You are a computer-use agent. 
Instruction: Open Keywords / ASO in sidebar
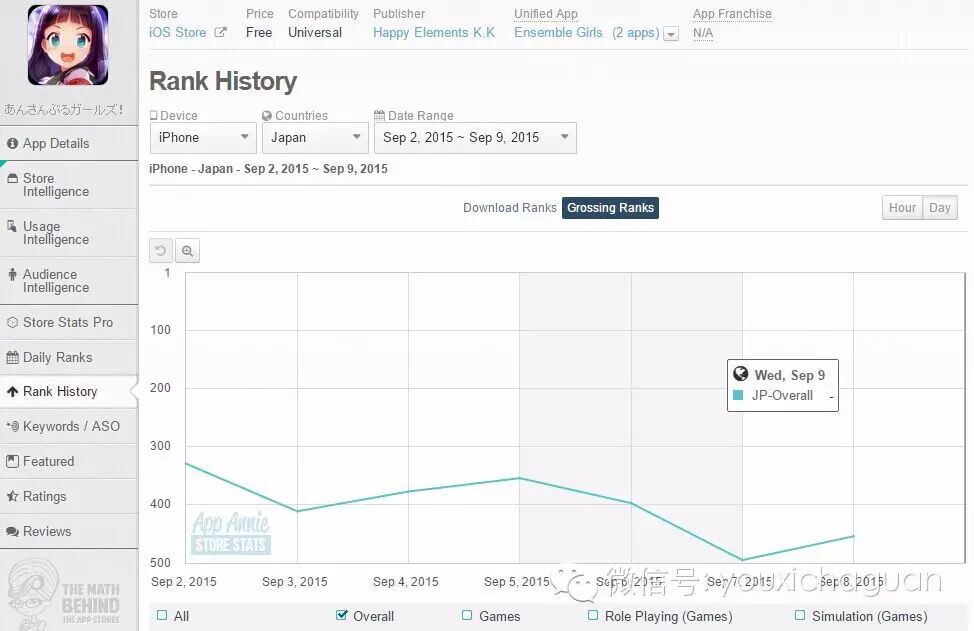(x=69, y=427)
